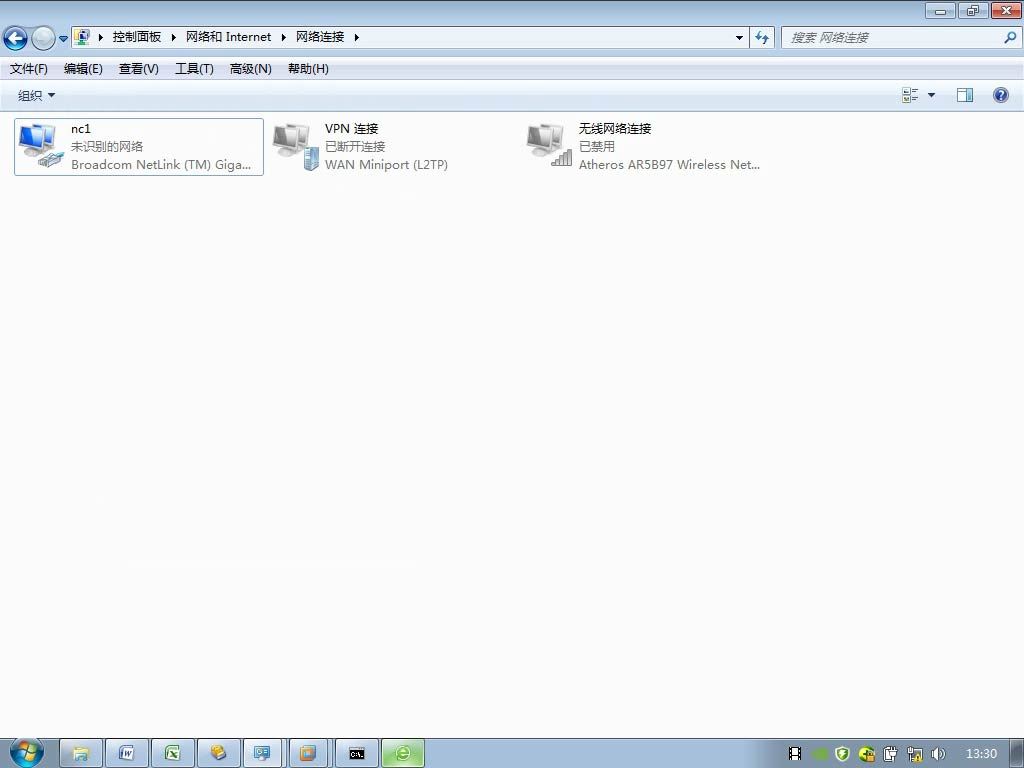Image resolution: width=1024 pixels, height=768 pixels.
Task: Click the change view icon
Action: click(910, 95)
